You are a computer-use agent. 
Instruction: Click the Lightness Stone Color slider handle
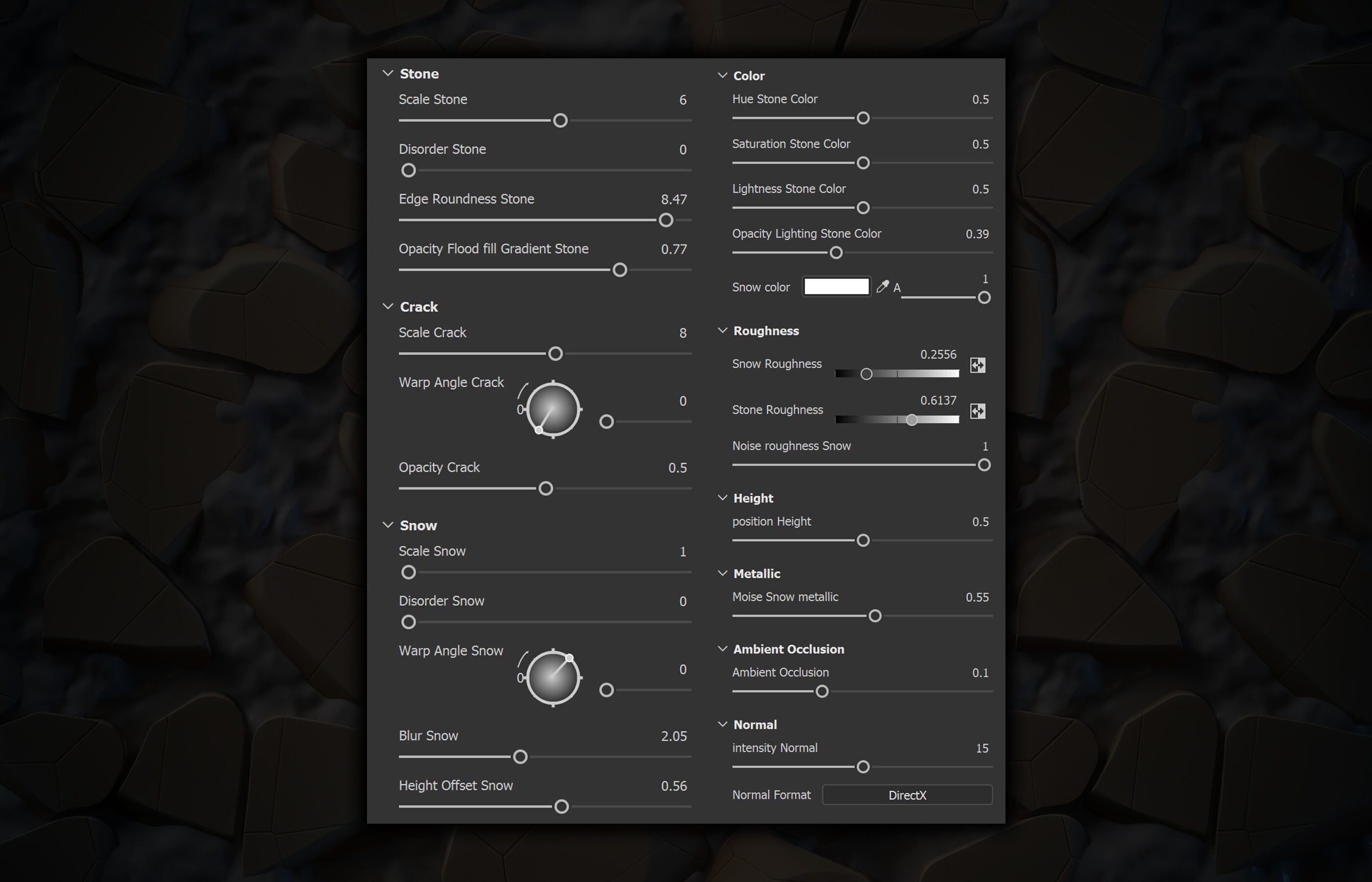point(863,207)
